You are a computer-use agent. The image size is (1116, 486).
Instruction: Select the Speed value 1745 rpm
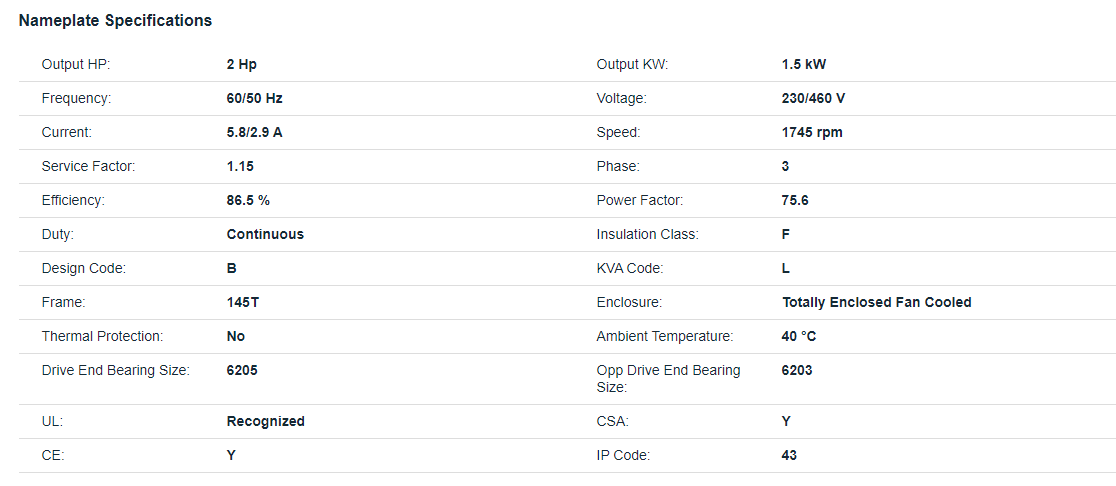click(x=812, y=132)
